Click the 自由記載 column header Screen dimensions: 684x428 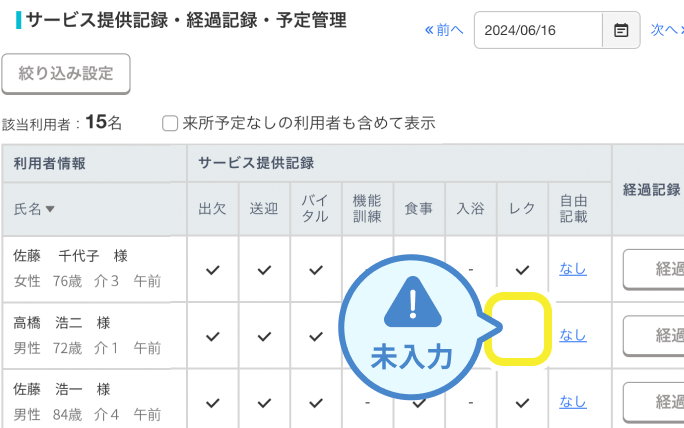[580, 209]
